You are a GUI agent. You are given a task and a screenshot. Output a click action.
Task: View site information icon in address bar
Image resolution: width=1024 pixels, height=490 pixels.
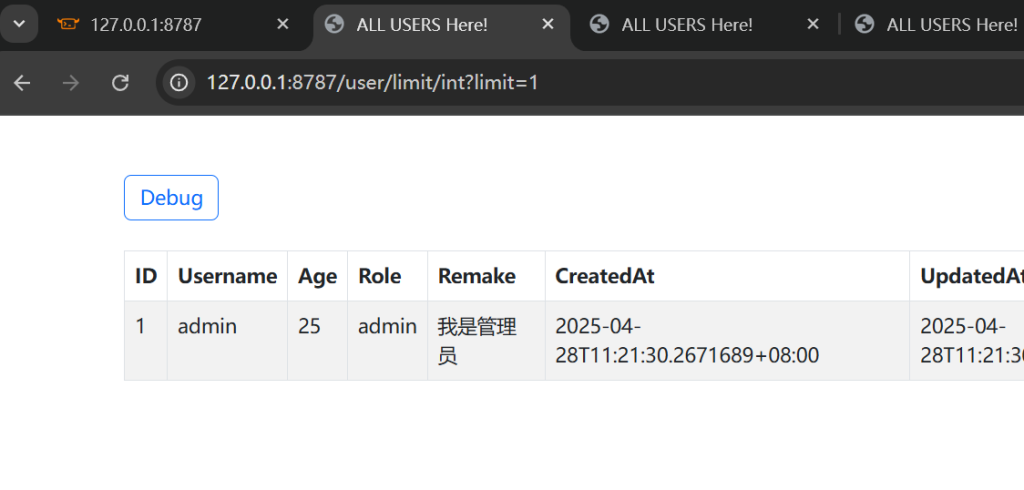pyautogui.click(x=180, y=83)
